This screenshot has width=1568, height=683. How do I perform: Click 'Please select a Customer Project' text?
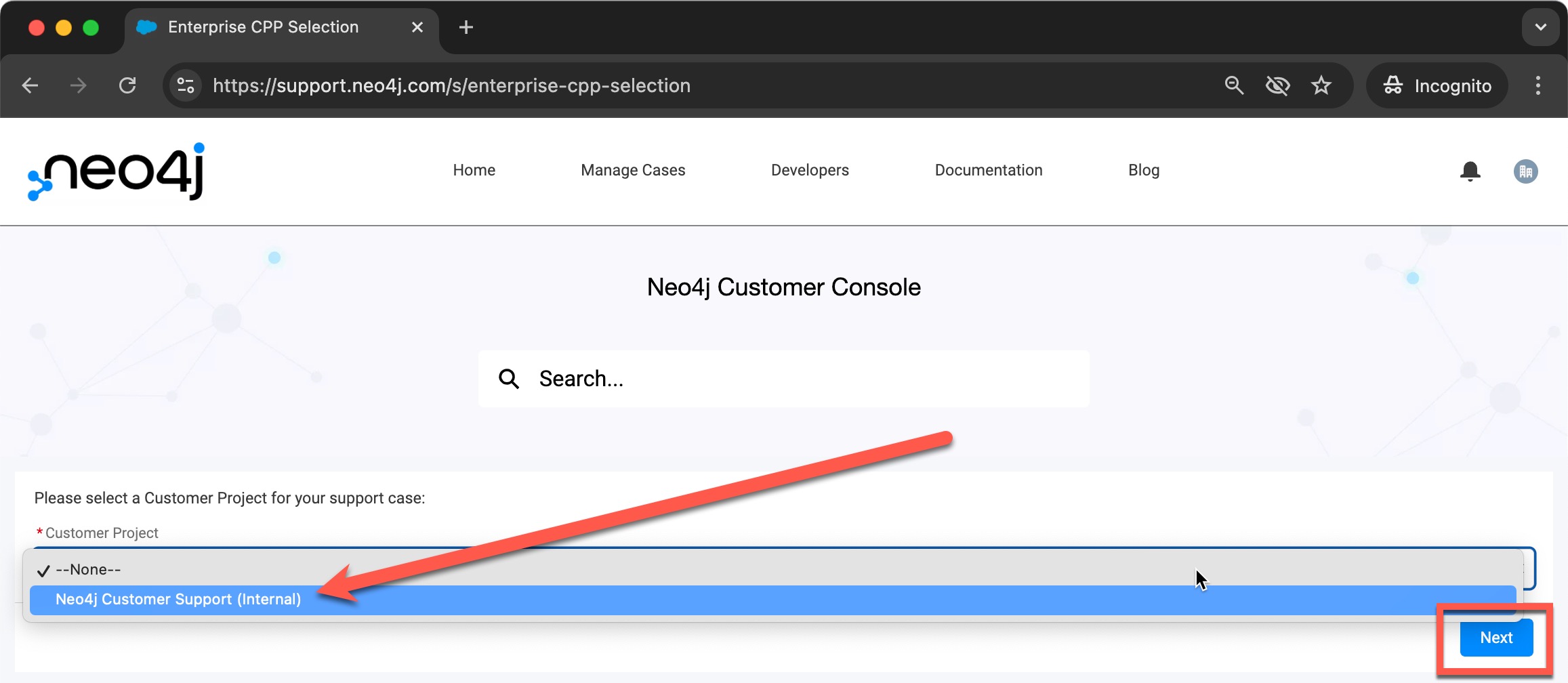point(230,498)
